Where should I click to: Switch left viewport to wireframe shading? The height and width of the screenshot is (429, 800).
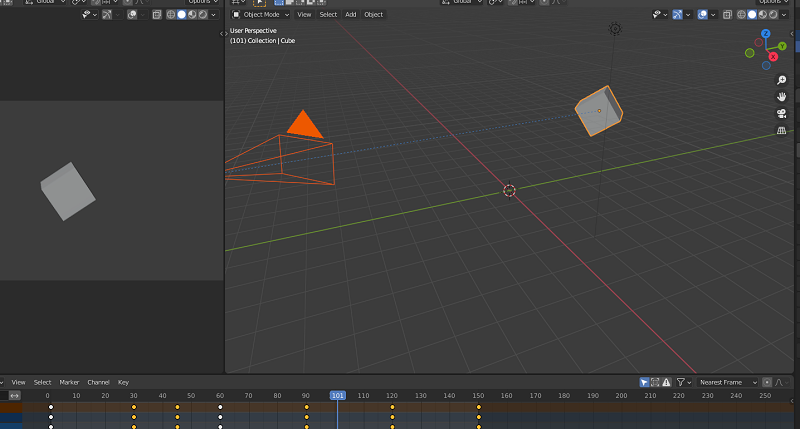click(171, 15)
